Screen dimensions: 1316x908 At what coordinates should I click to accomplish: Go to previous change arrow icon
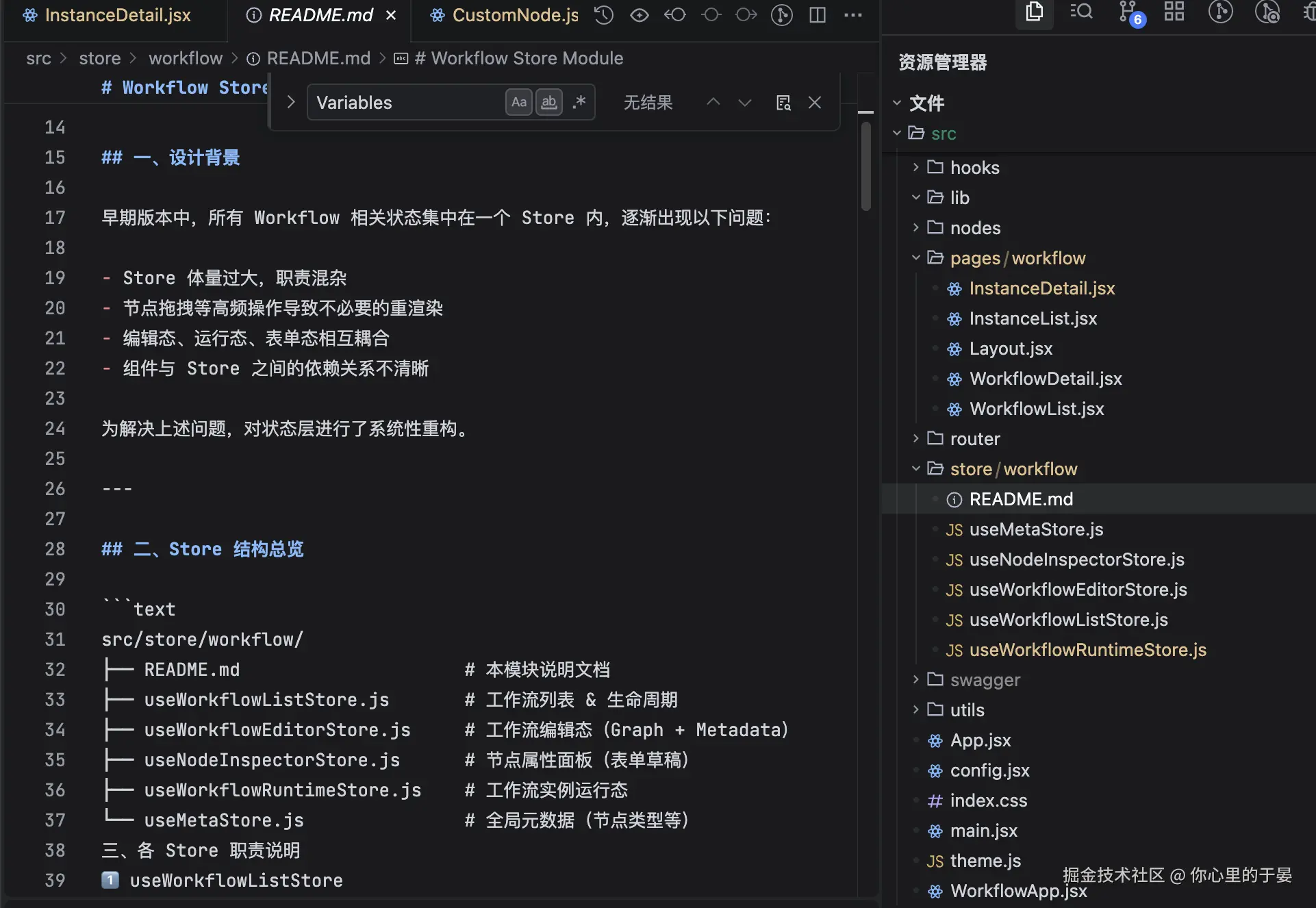tap(675, 14)
